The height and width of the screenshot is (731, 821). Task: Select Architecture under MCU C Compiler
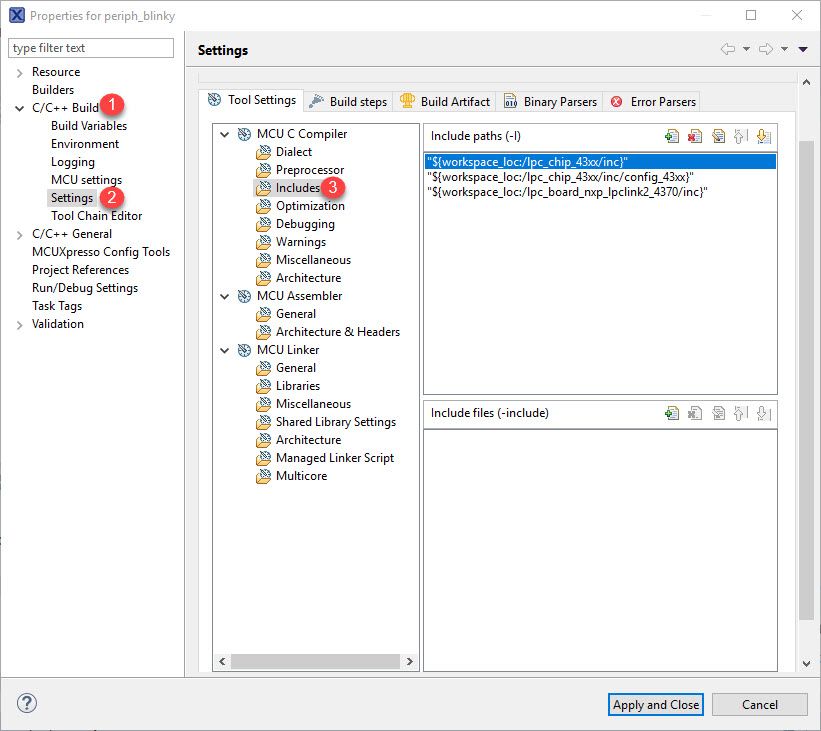[308, 278]
